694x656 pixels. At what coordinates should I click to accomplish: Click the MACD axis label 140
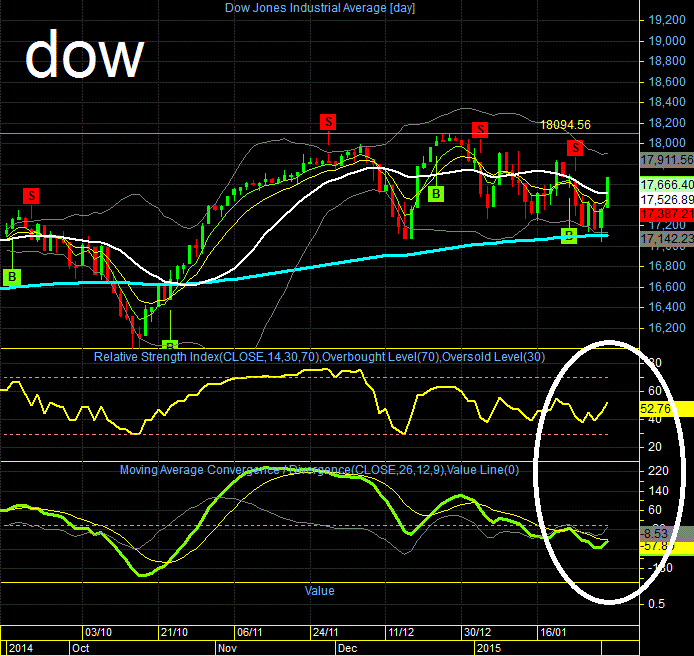[x=658, y=491]
